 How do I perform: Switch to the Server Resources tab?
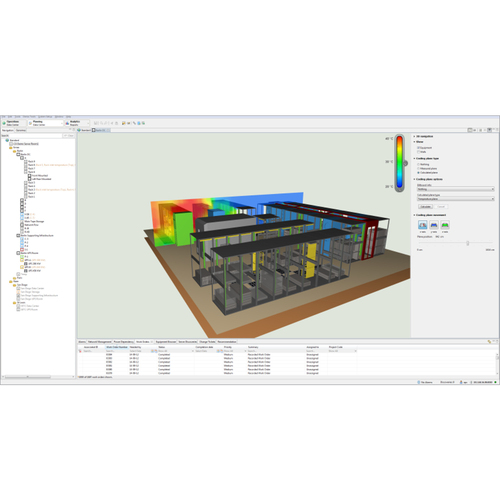click(187, 342)
